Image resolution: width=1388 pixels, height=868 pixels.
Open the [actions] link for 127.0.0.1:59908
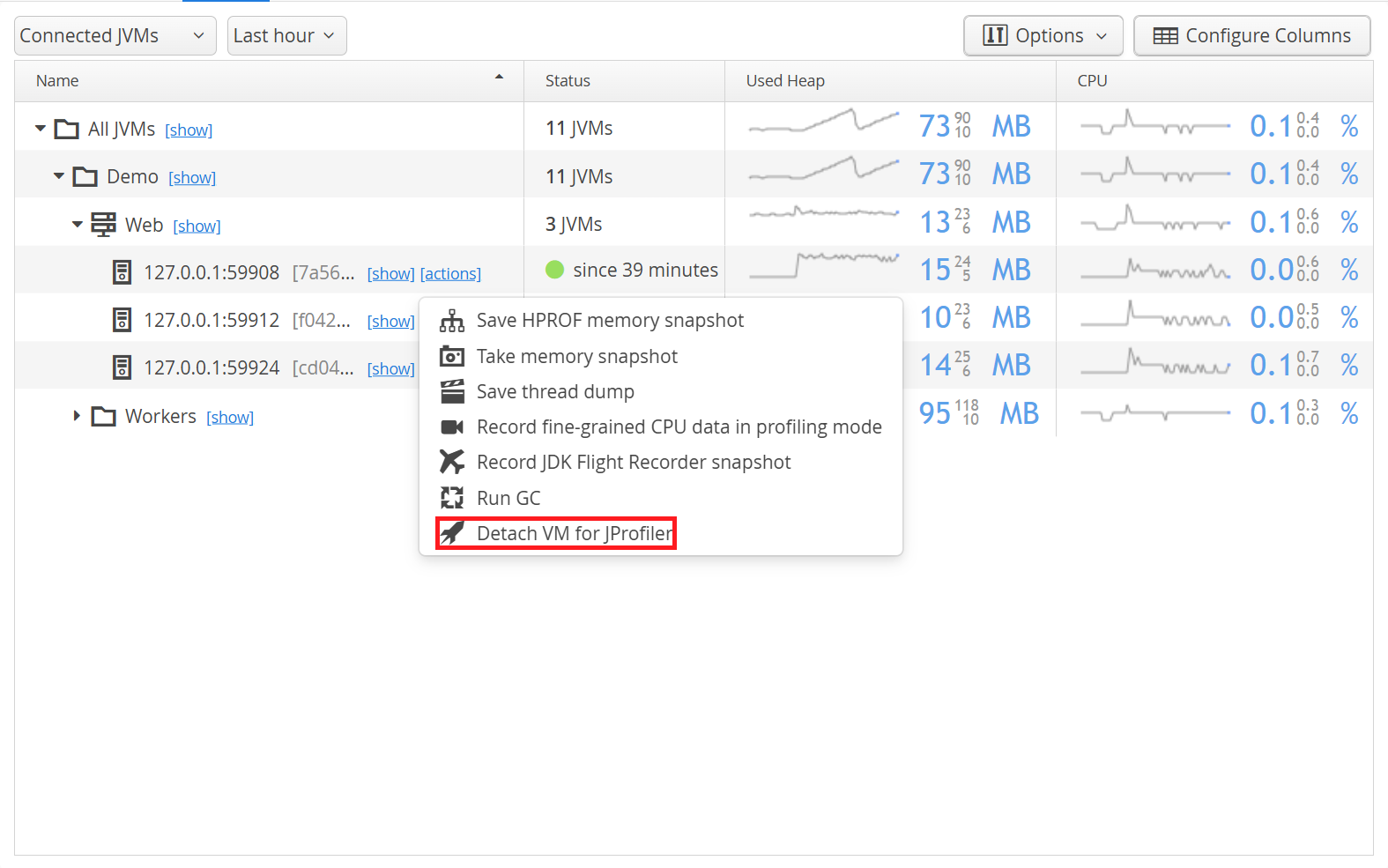click(x=450, y=274)
